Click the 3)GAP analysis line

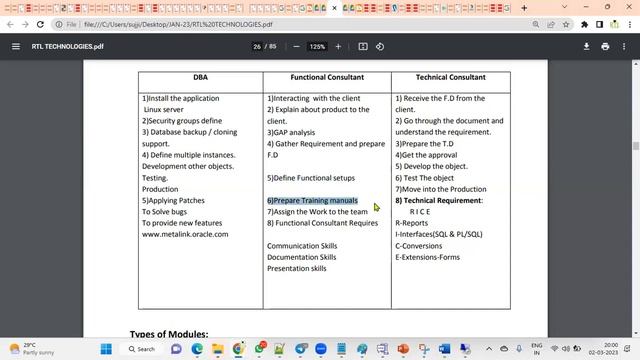(x=291, y=132)
